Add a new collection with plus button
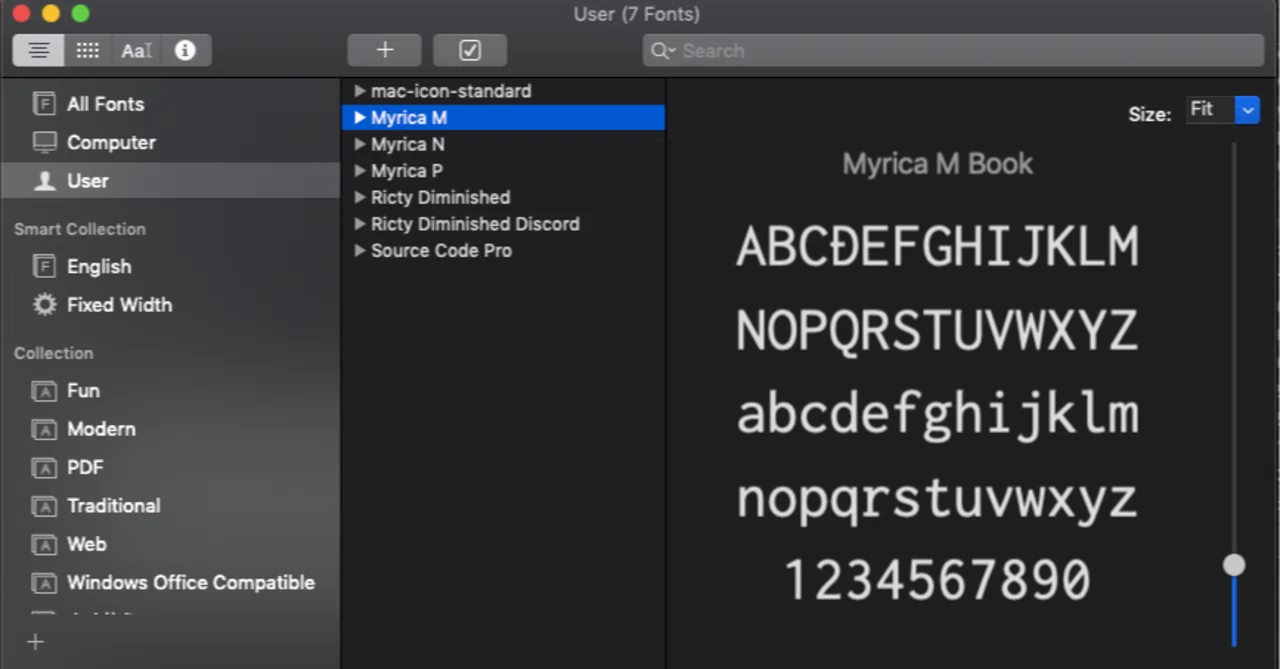1280x669 pixels. (35, 642)
